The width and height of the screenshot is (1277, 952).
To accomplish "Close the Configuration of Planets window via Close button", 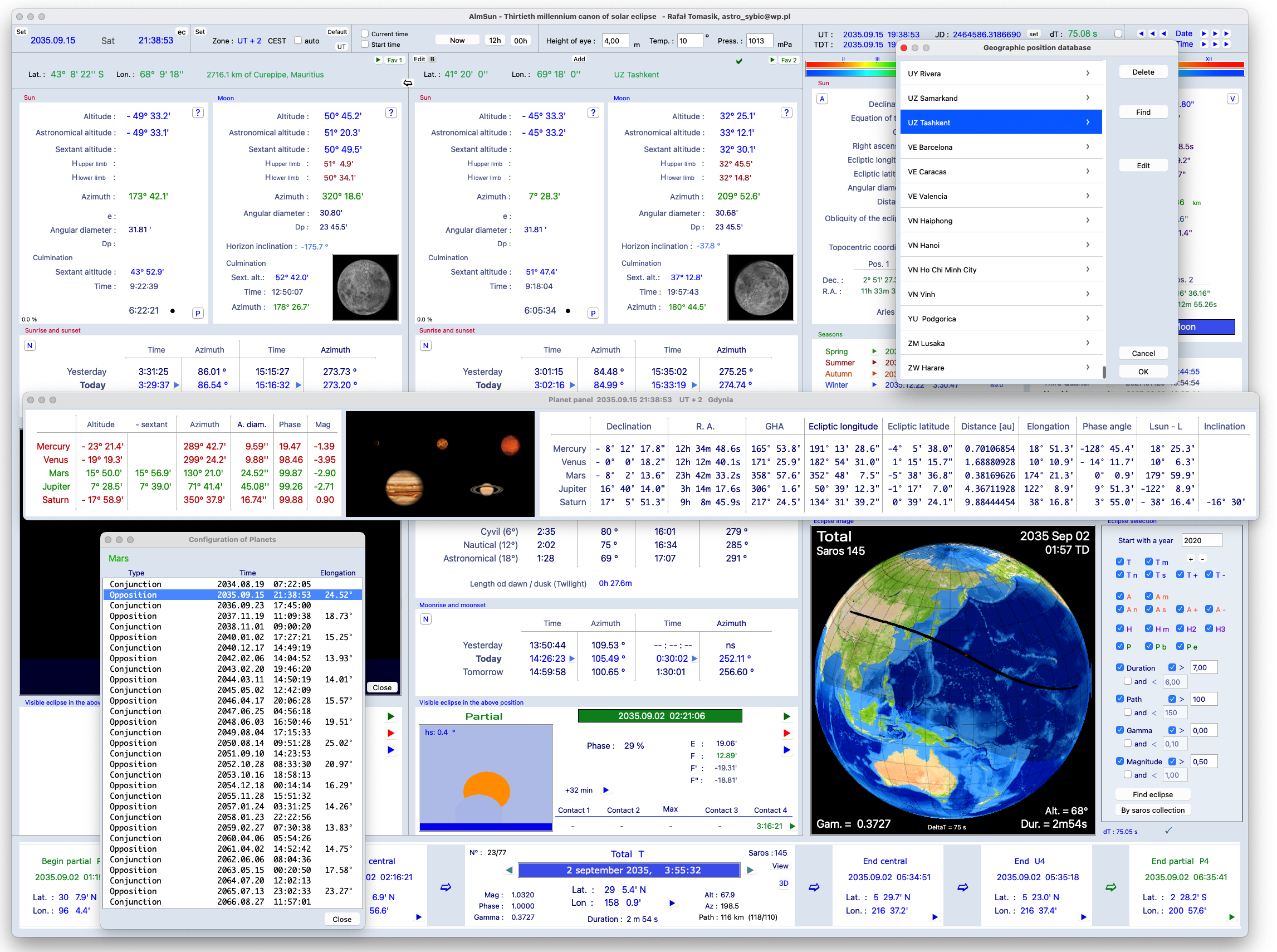I will (x=341, y=919).
